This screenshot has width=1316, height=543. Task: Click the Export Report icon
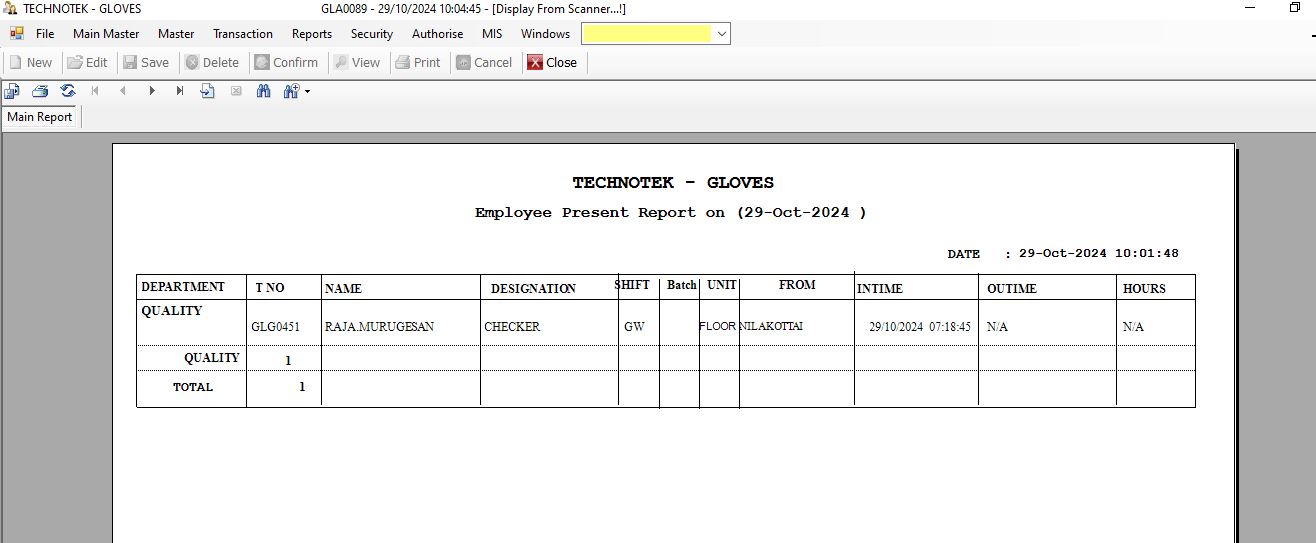12,91
